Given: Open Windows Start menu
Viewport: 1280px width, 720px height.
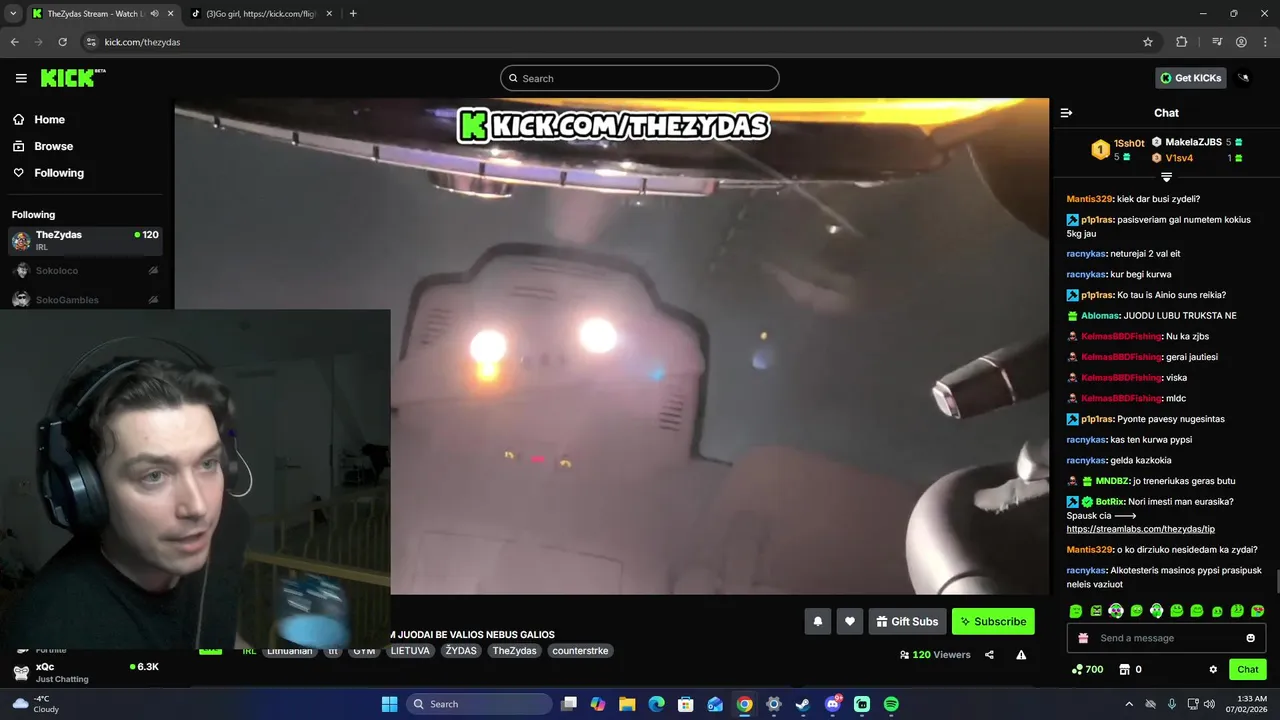Looking at the screenshot, I should pos(389,704).
